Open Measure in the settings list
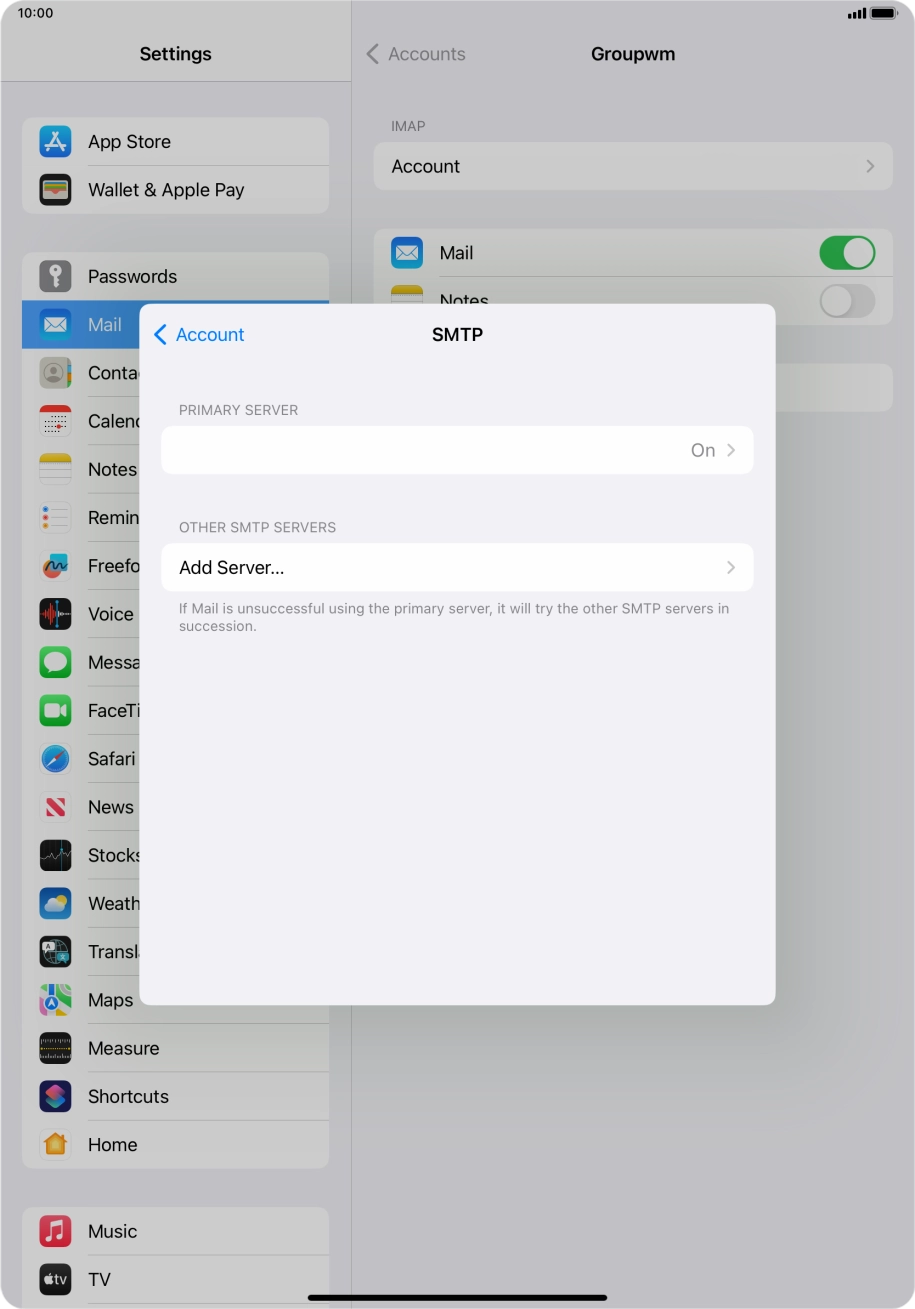 tap(123, 1049)
